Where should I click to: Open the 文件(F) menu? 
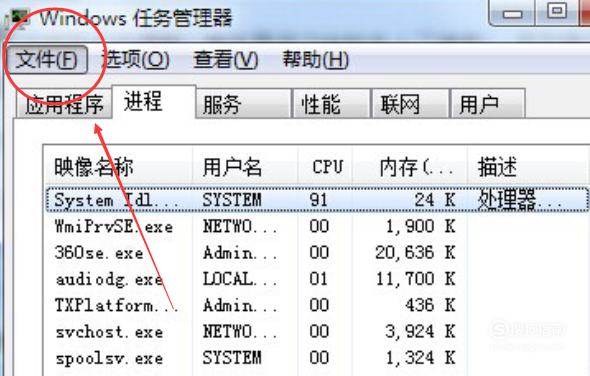47,59
